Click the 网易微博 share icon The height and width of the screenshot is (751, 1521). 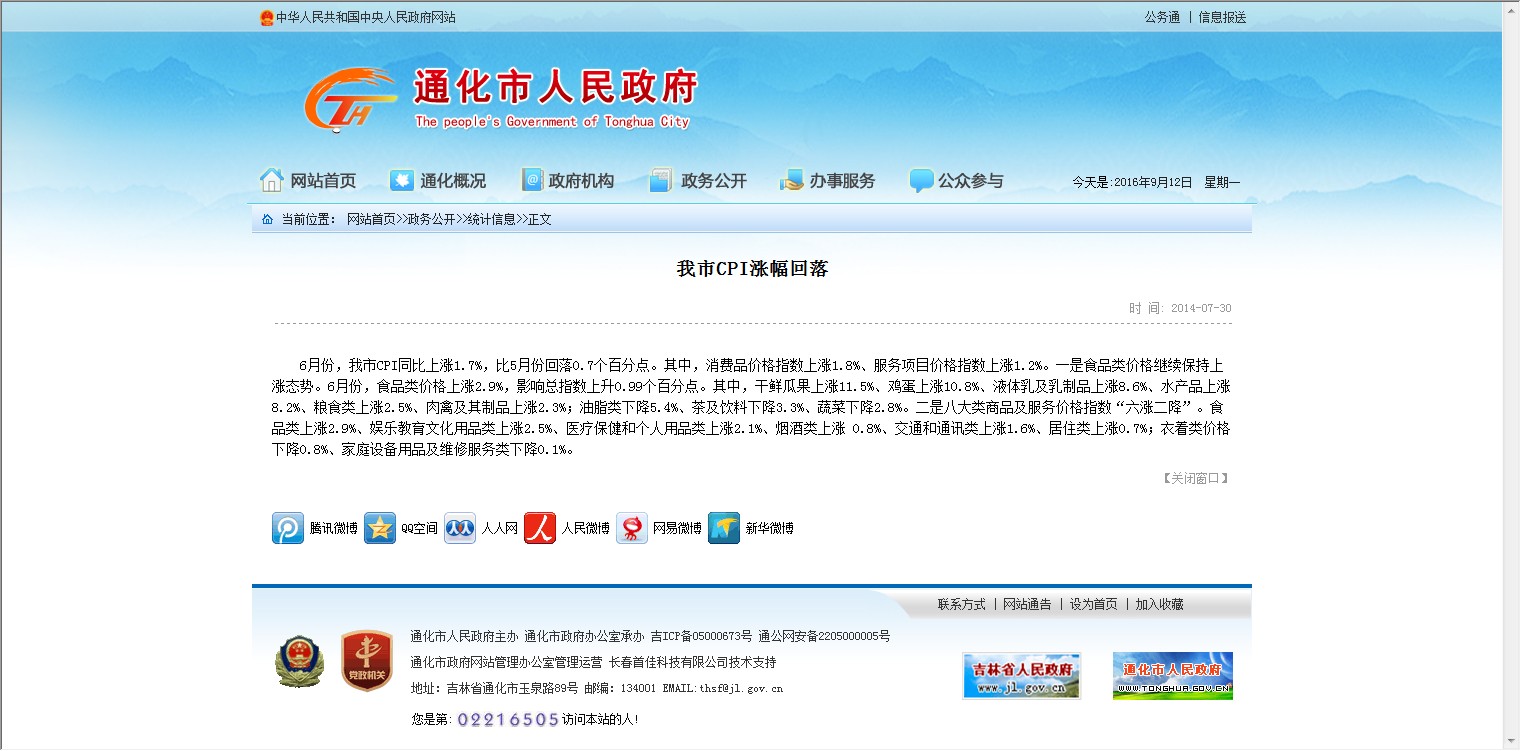(x=632, y=528)
